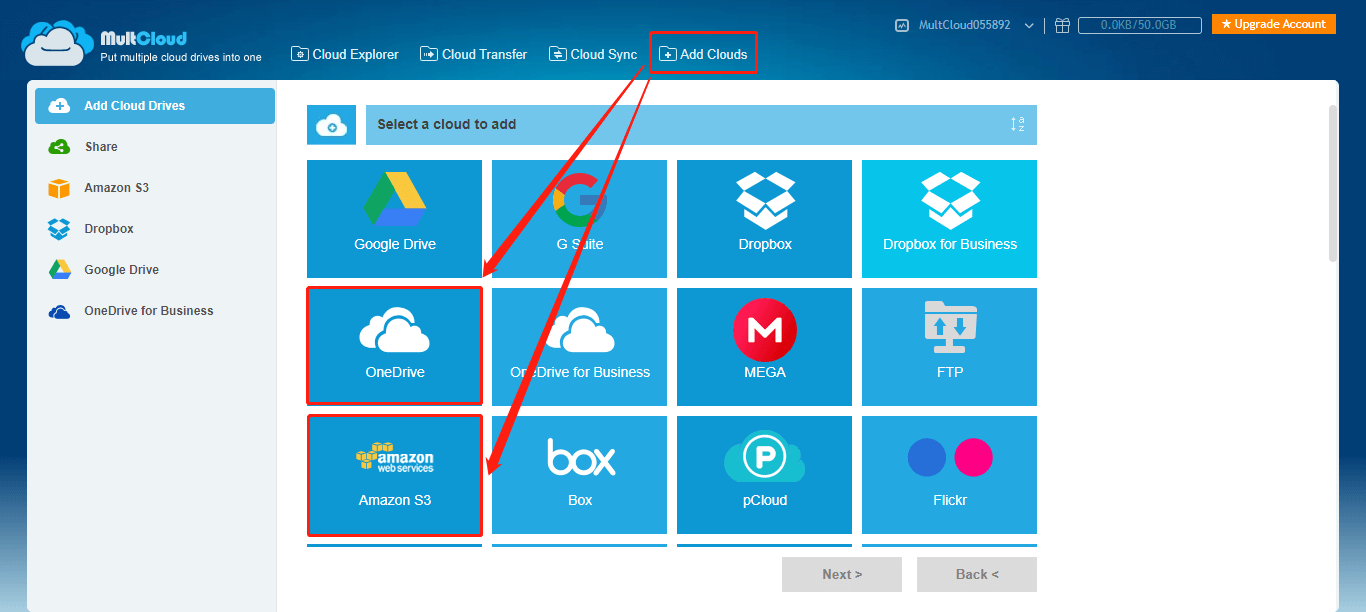Click the 0.0KB/50.0GB storage bar
Viewport: 1366px width, 612px height.
coord(1139,25)
